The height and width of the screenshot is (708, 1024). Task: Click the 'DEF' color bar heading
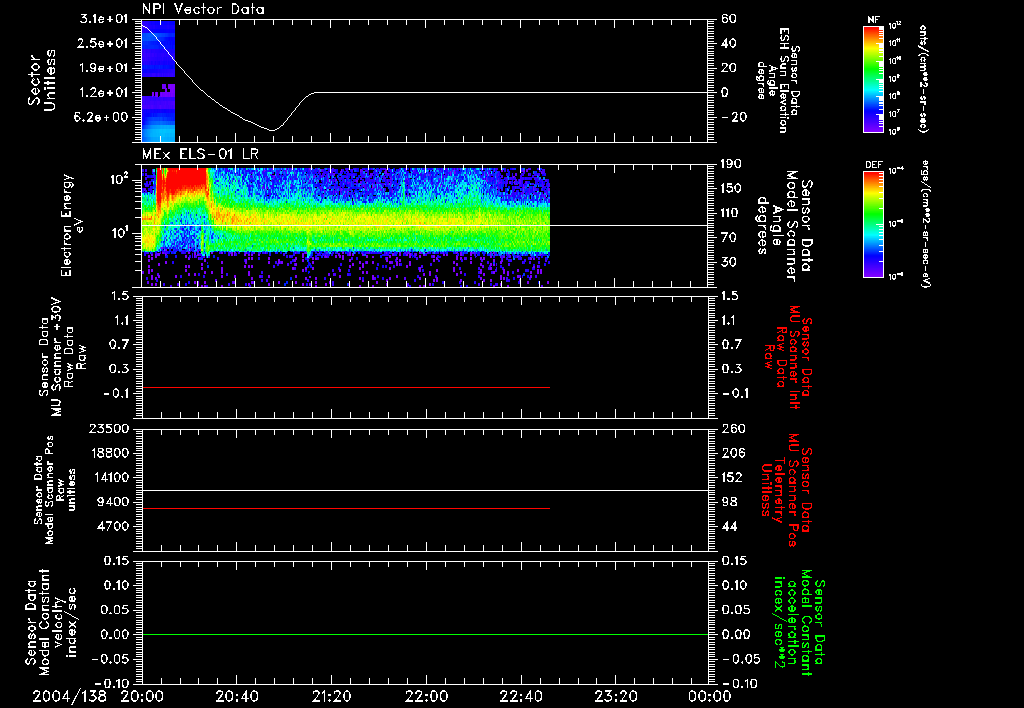click(874, 165)
